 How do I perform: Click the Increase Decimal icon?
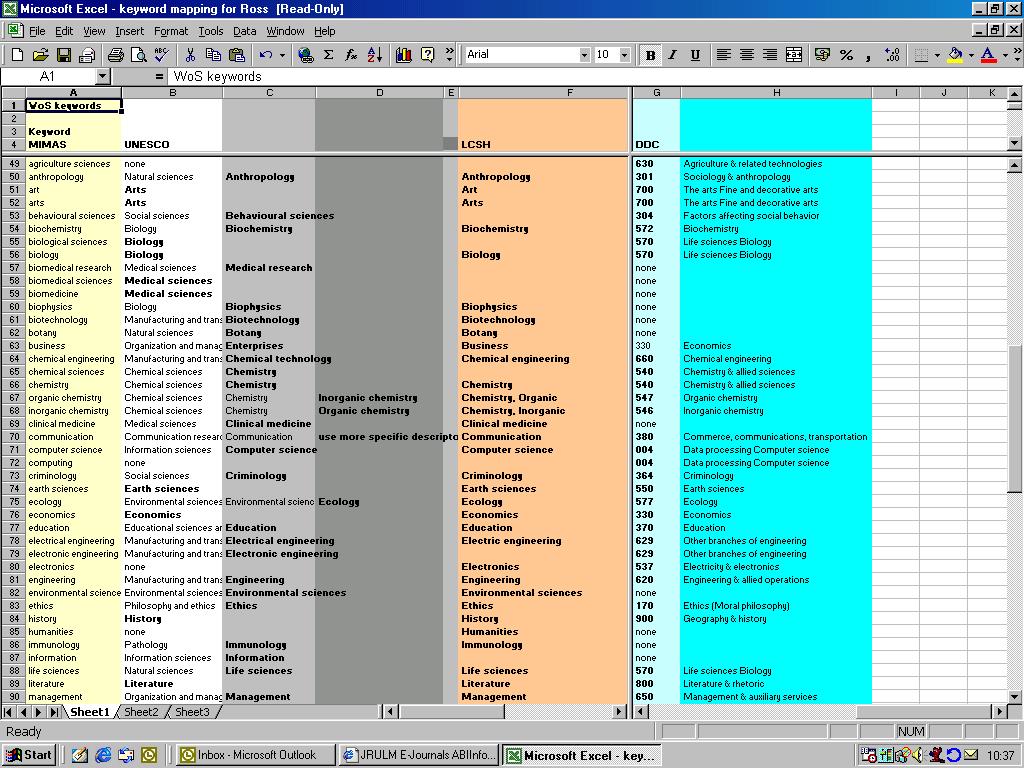click(x=892, y=55)
